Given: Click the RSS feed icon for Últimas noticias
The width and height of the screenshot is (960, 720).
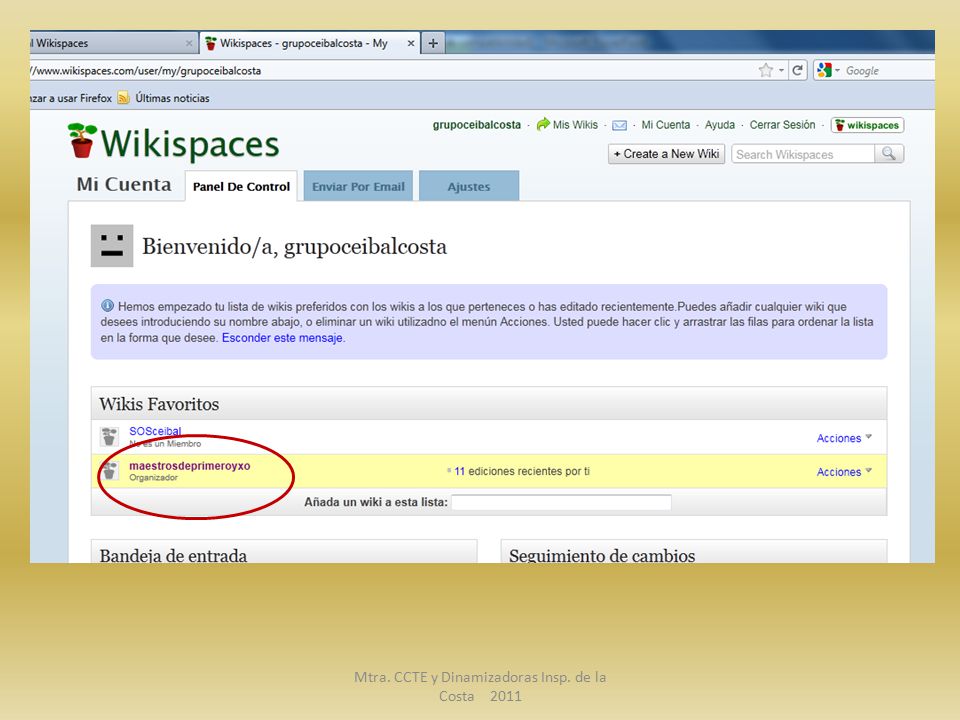Looking at the screenshot, I should 123,98.
